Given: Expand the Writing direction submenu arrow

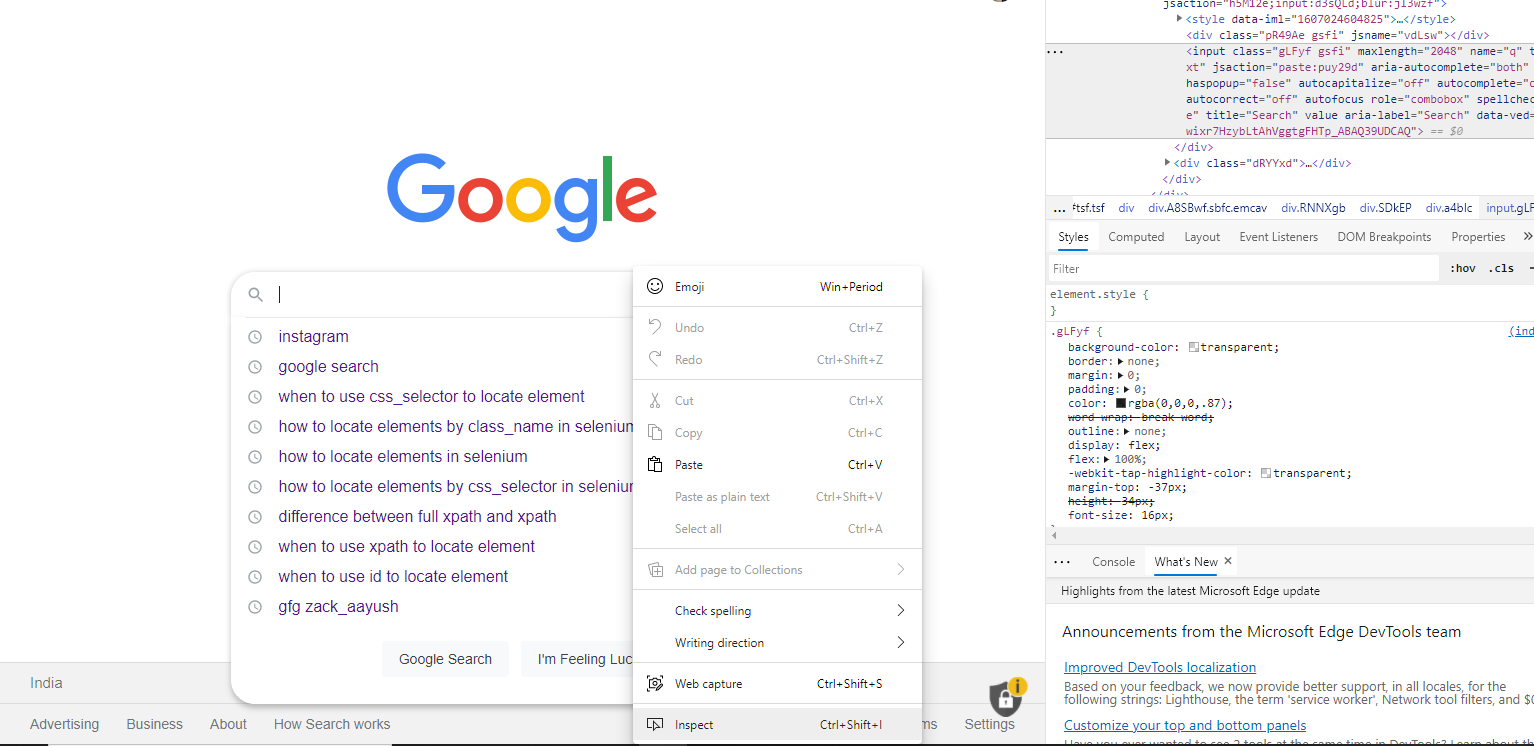Looking at the screenshot, I should coord(900,642).
